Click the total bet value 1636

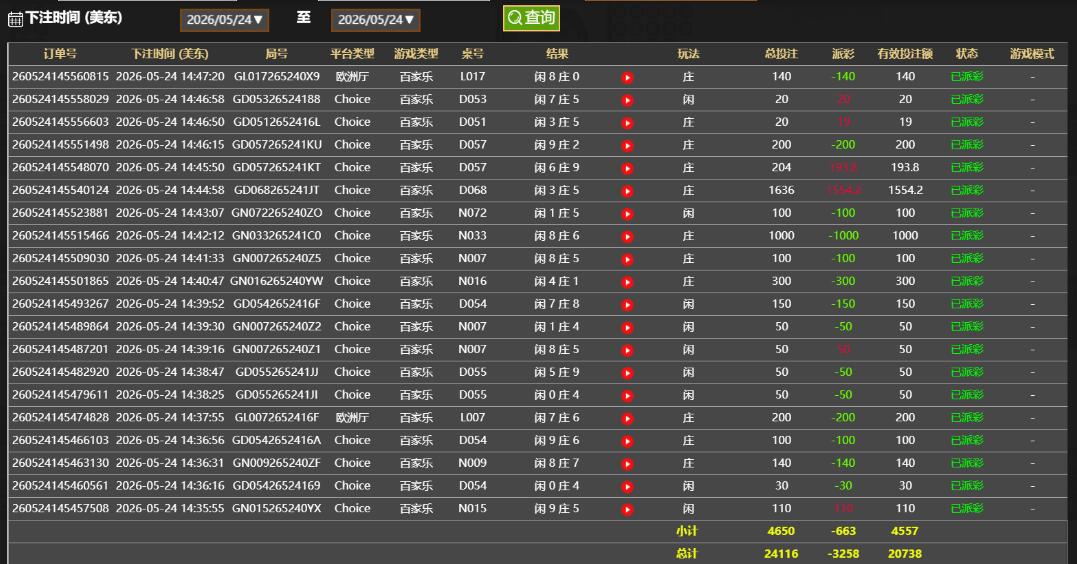[x=781, y=190]
